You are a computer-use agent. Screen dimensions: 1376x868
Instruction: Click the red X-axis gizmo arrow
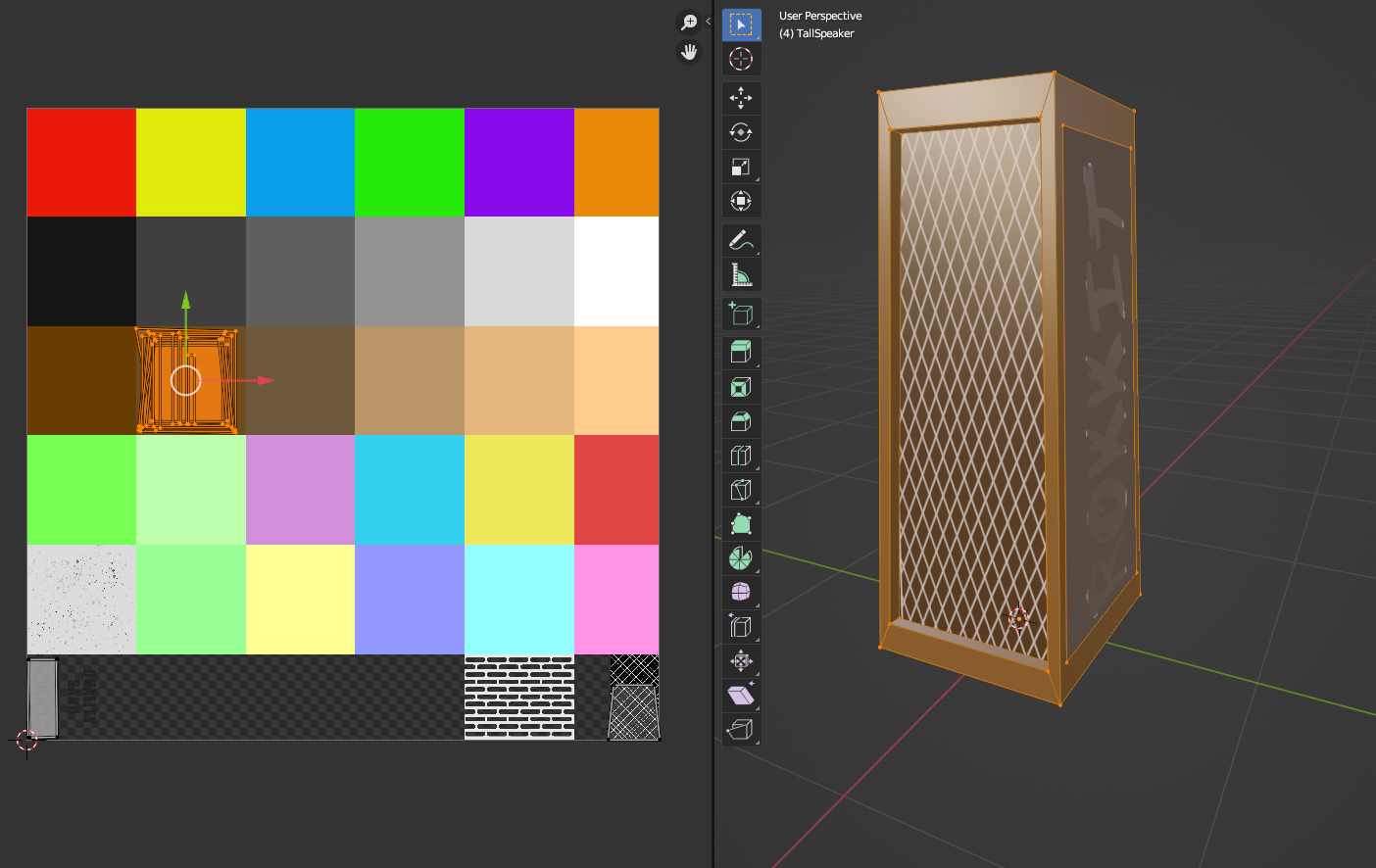tap(264, 380)
